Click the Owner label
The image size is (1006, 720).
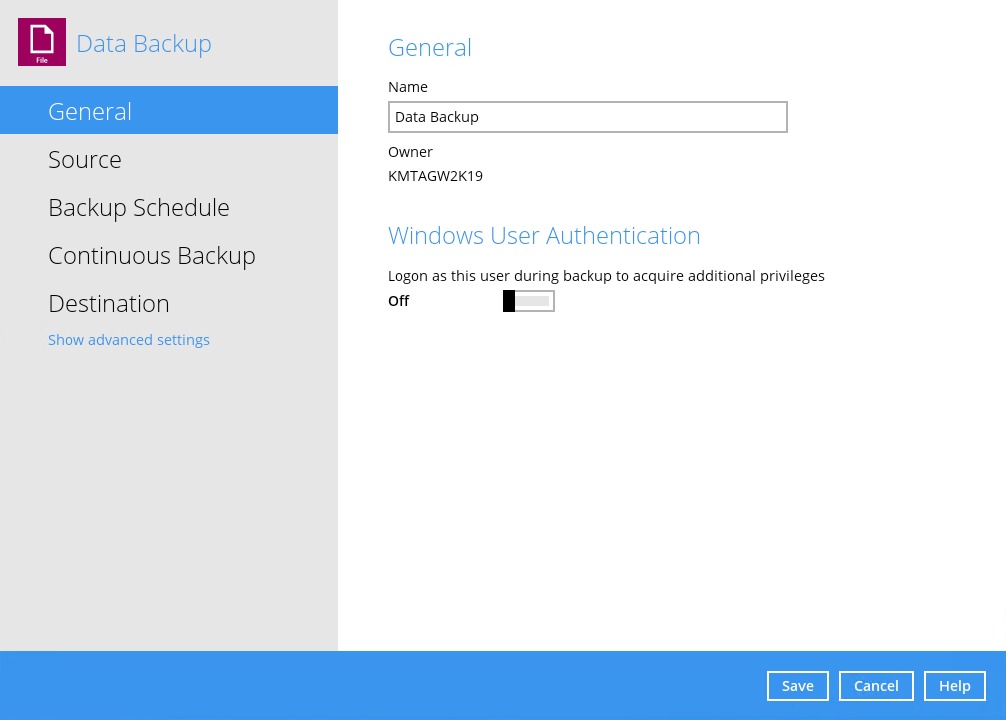coord(410,152)
